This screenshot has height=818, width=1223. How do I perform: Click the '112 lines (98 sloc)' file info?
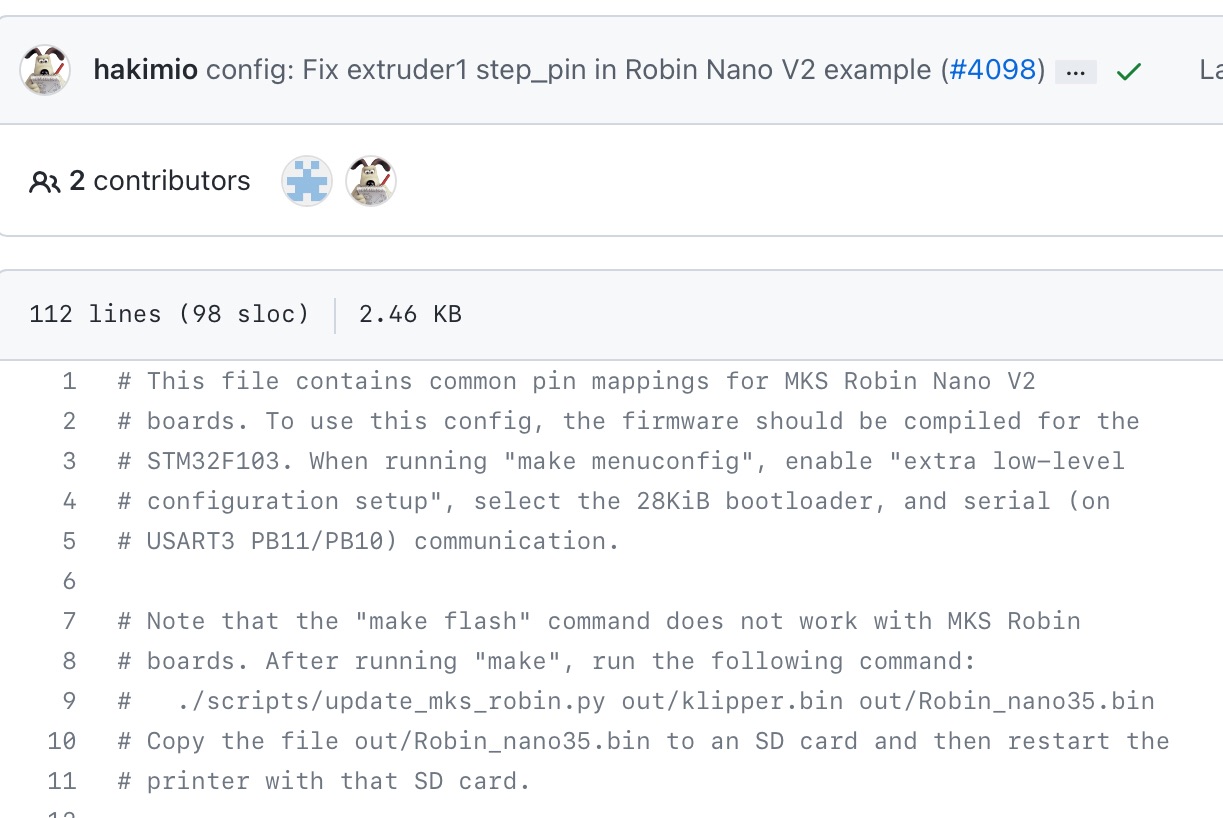[x=170, y=314]
